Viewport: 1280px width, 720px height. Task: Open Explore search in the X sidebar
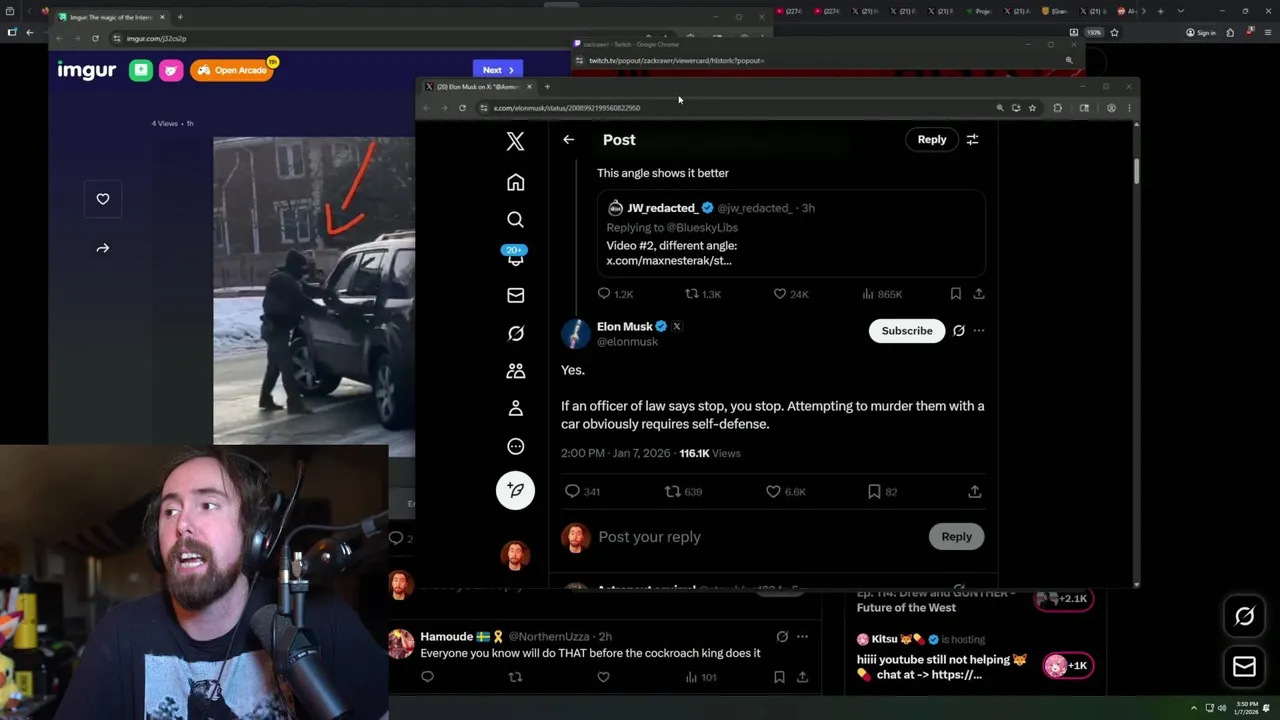515,219
